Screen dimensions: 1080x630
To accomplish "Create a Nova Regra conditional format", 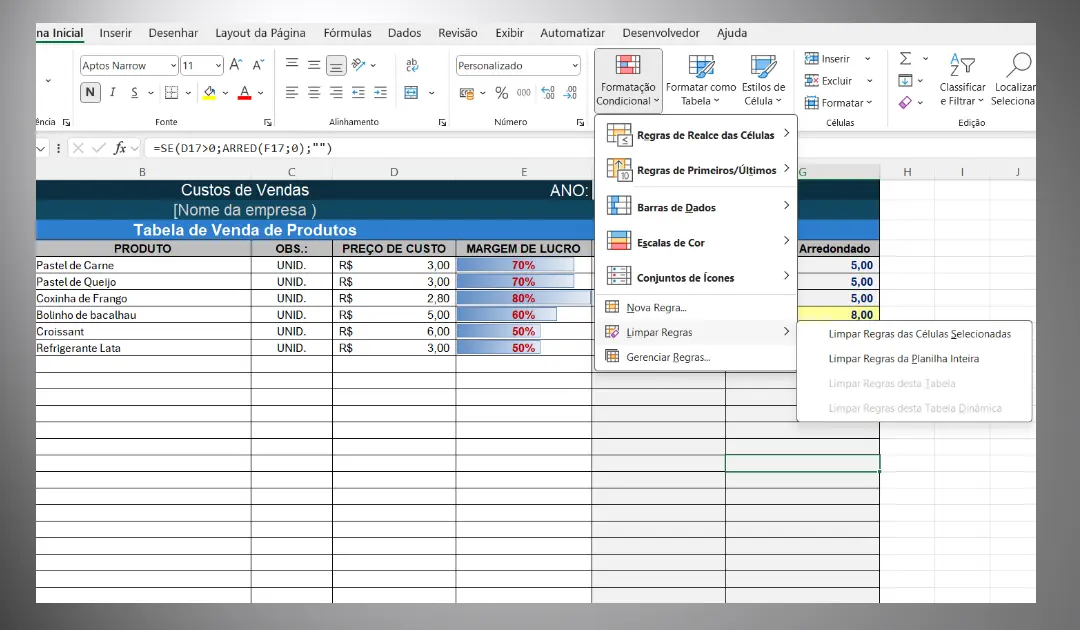I will [x=655, y=309].
